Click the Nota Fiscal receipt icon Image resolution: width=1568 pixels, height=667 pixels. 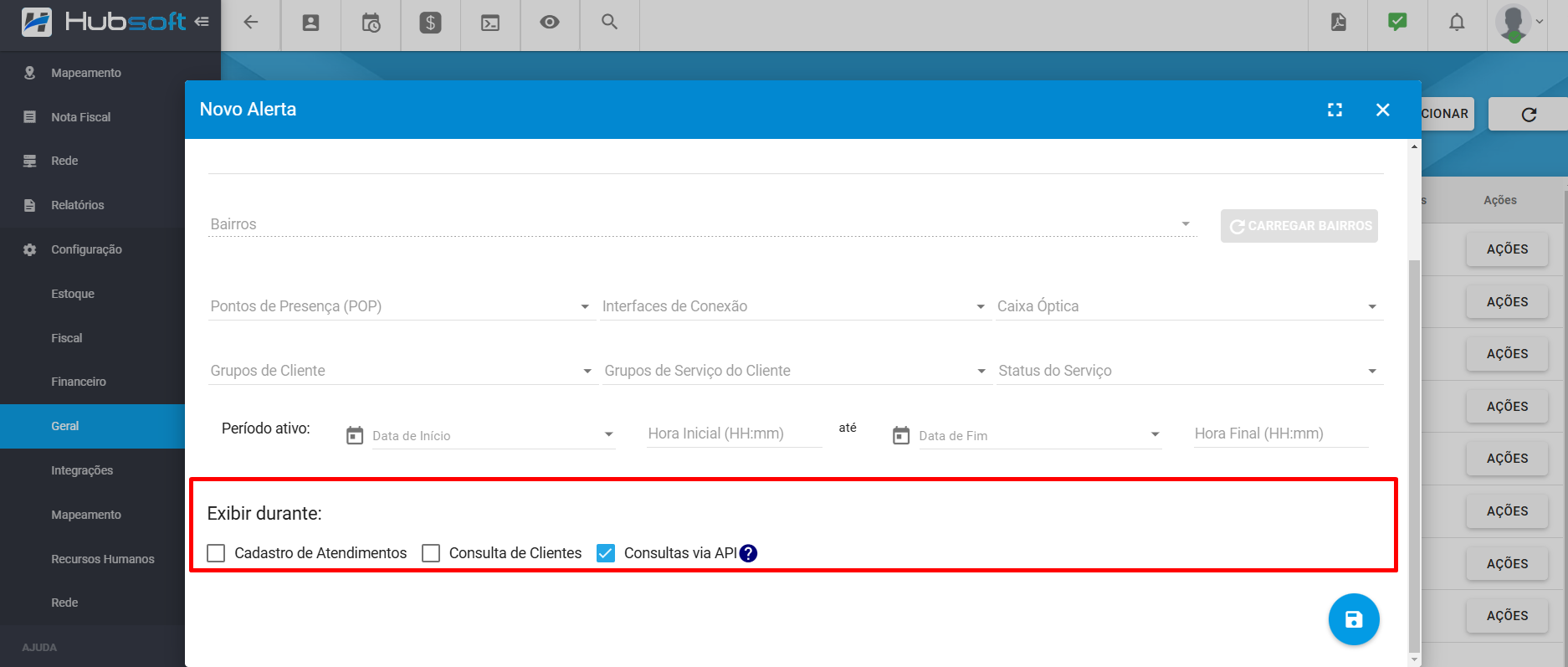click(30, 117)
